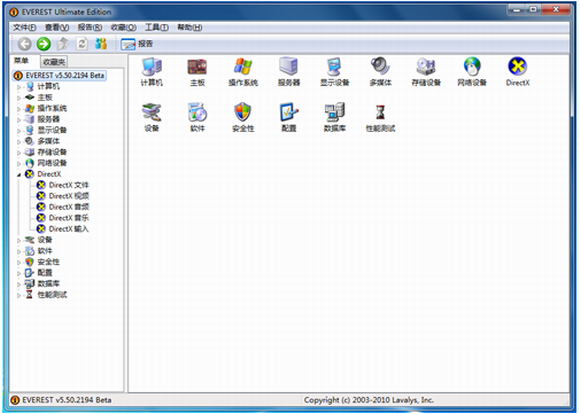This screenshot has width=580, height=414.
Task: Click the users icon in the toolbar
Action: (101, 44)
